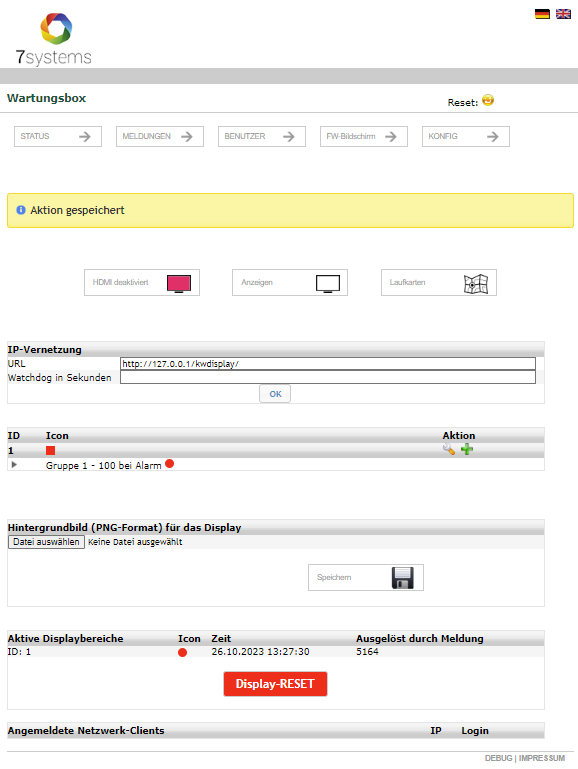The height and width of the screenshot is (769, 578).
Task: Click Datei auswählen file button
Action: click(x=46, y=542)
